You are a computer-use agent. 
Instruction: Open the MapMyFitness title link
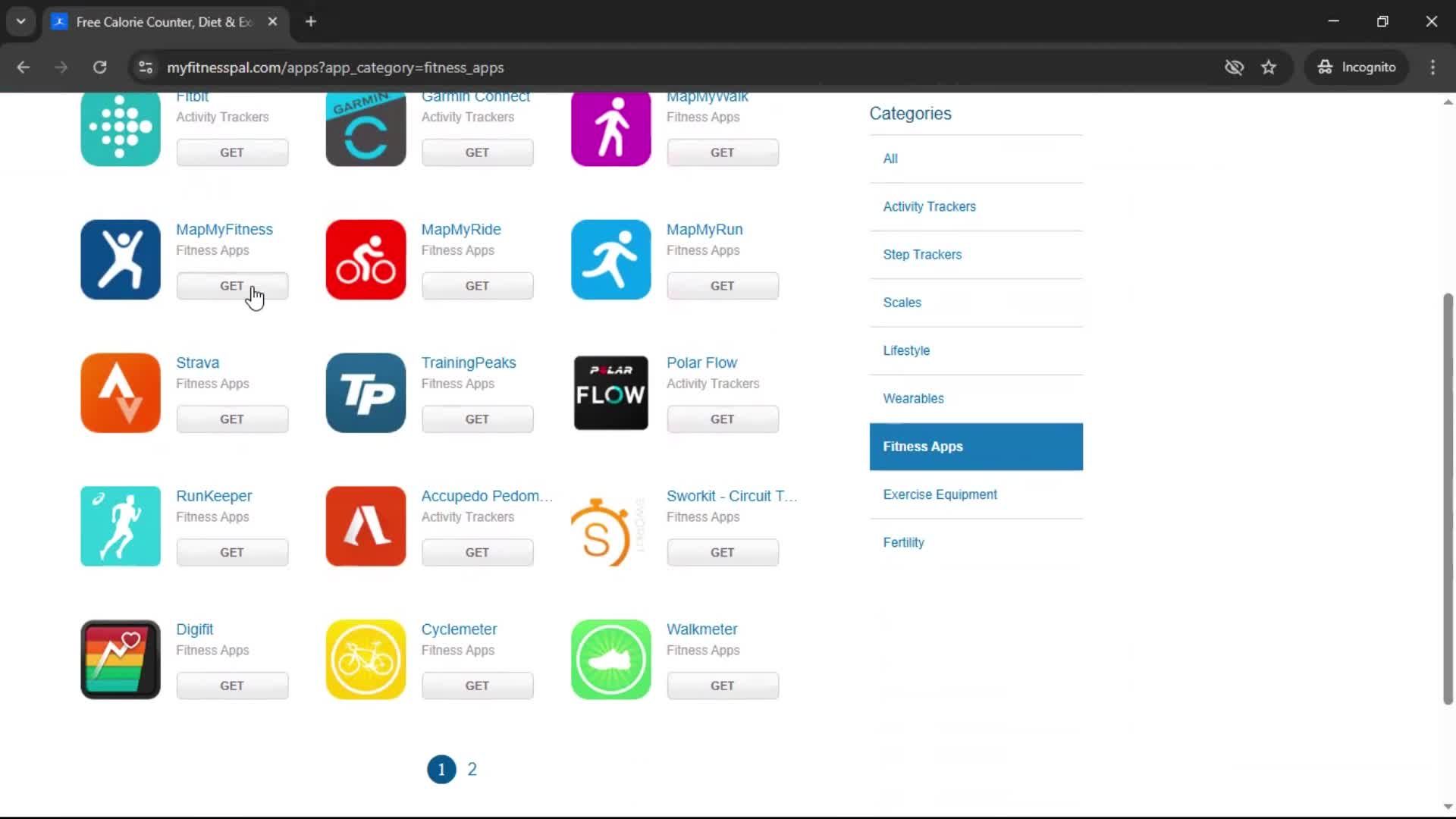click(224, 230)
